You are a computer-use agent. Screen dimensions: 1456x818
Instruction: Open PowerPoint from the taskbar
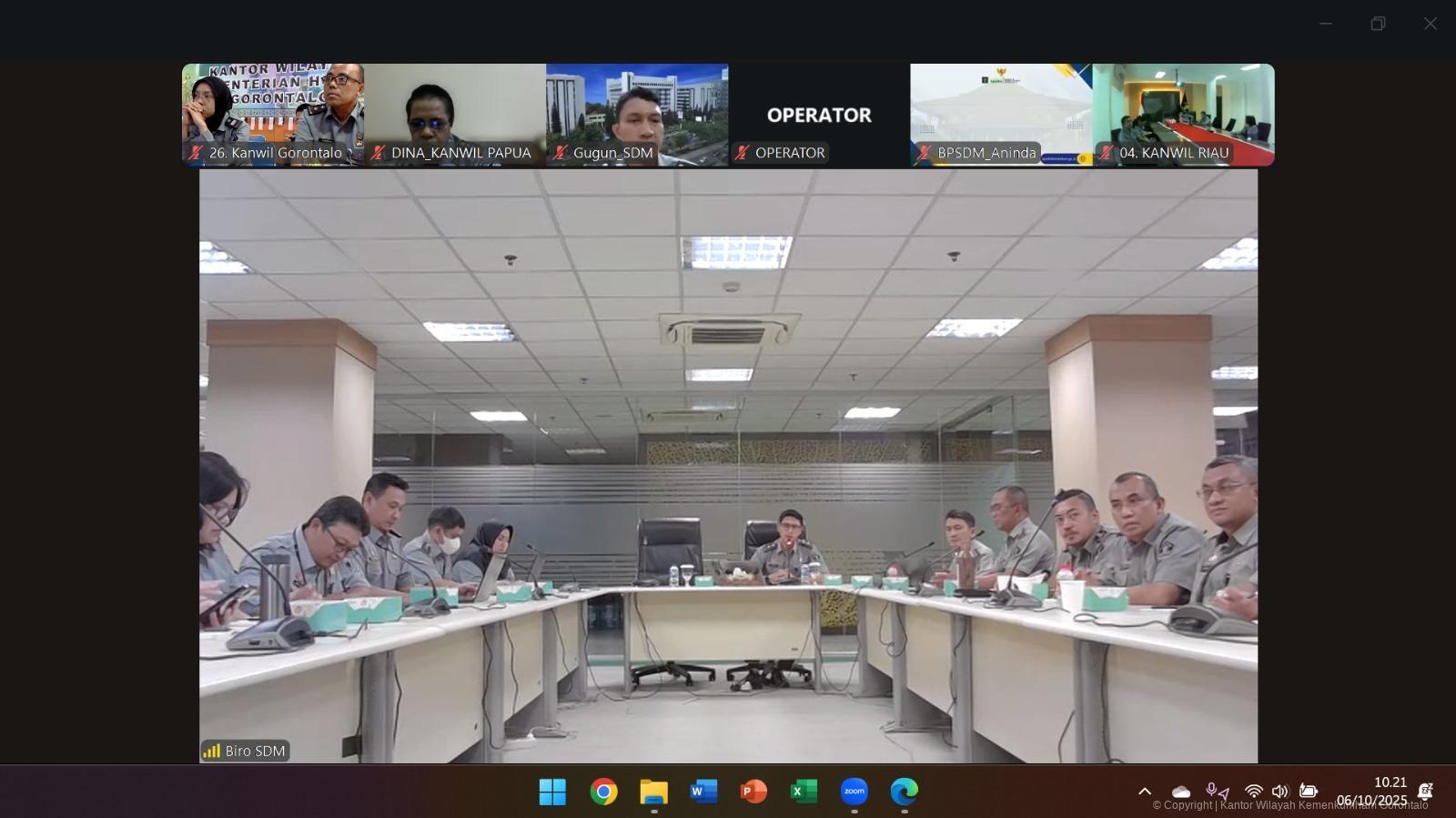click(x=753, y=792)
